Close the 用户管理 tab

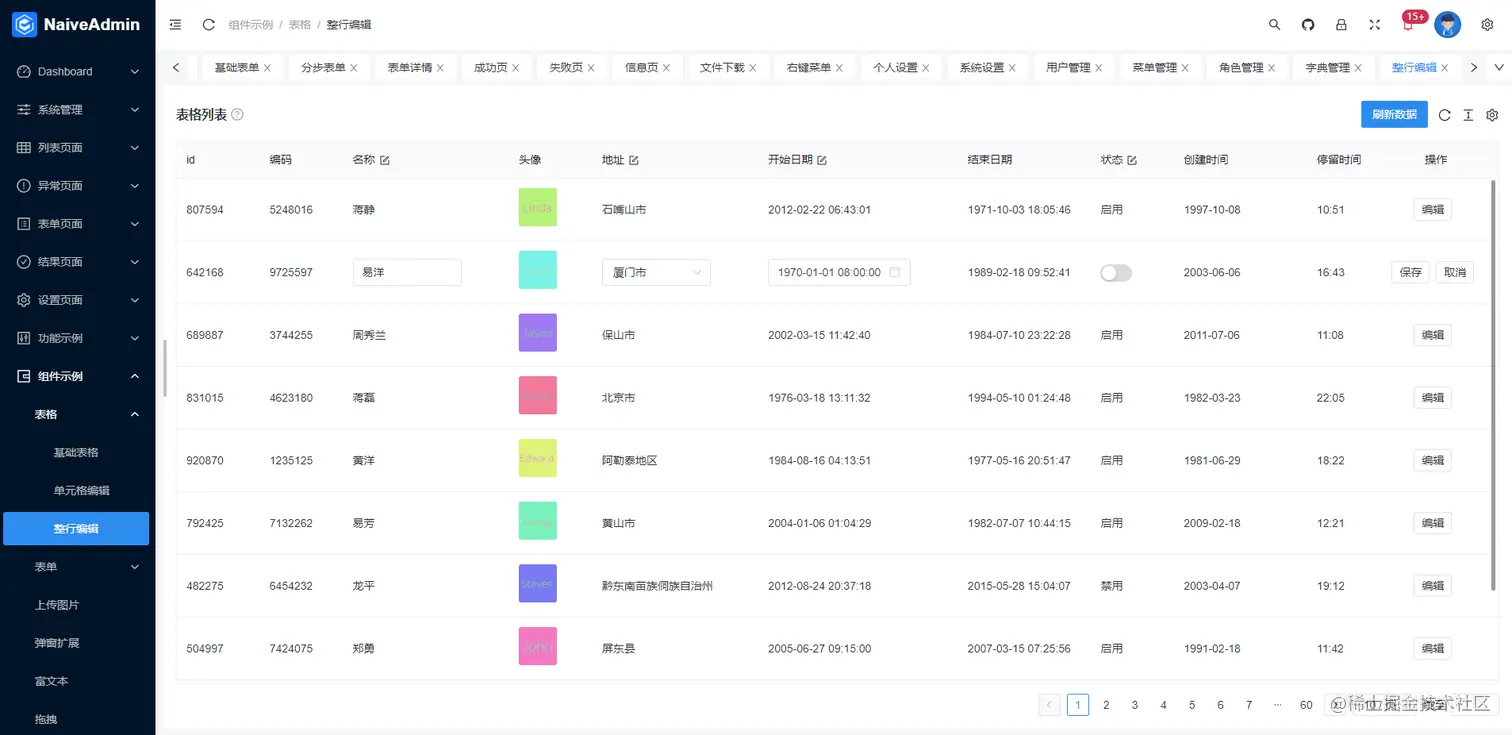pyautogui.click(x=1099, y=68)
